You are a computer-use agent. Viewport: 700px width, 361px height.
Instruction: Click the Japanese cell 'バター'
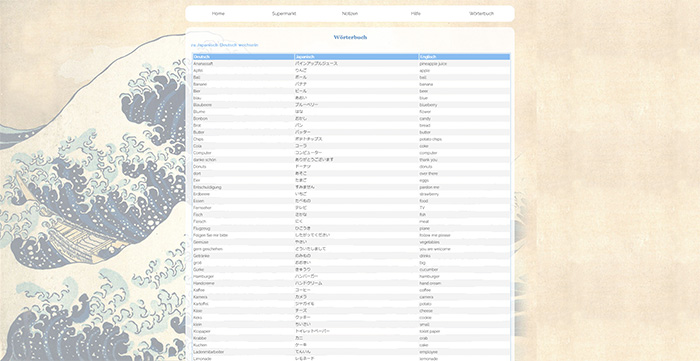pyautogui.click(x=302, y=132)
